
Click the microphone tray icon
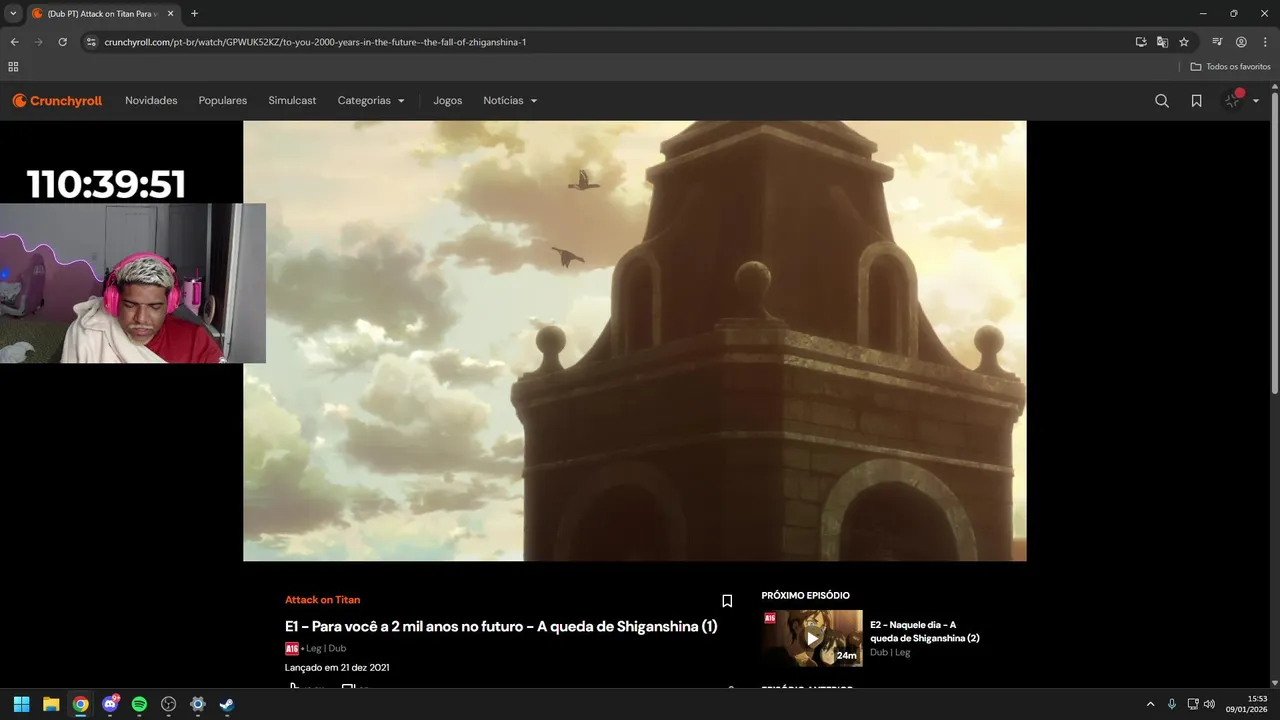pyautogui.click(x=1172, y=704)
